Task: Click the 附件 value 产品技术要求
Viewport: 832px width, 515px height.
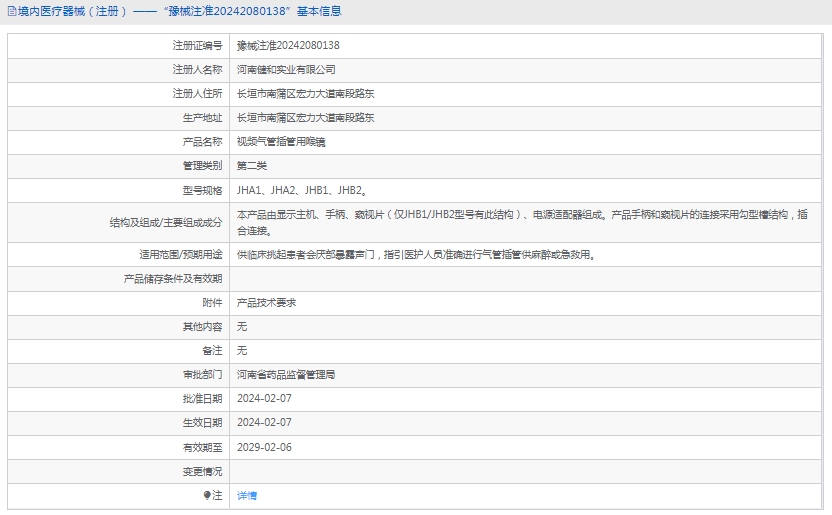Action: point(266,302)
